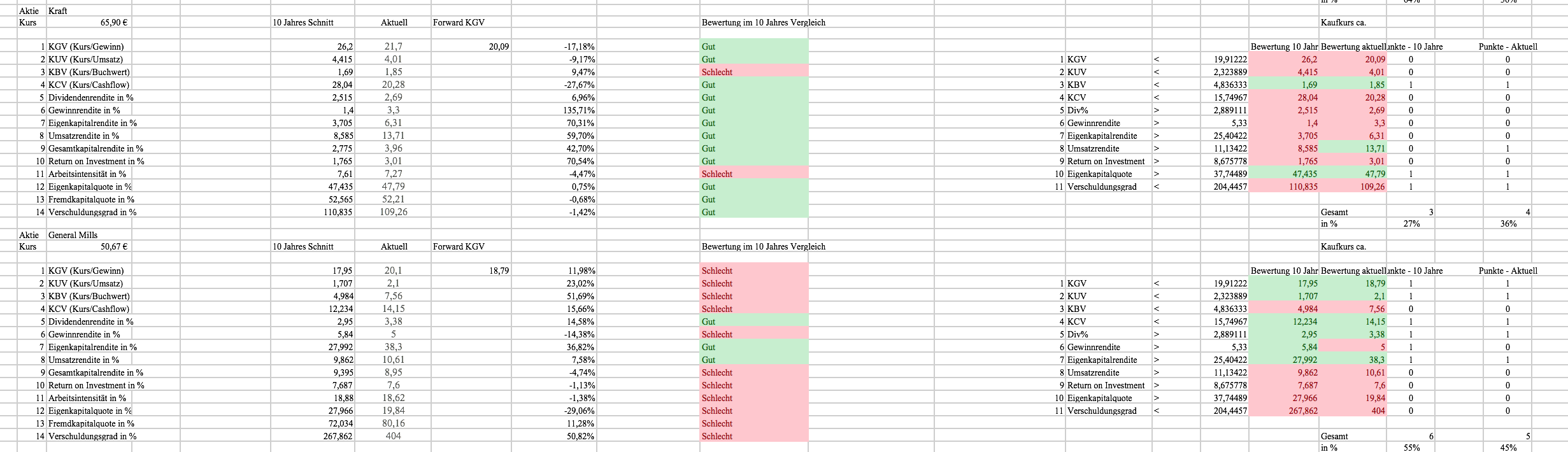Select "Punkte - Aktuell" header in Kraft section
This screenshot has width=1568, height=452.
[x=1507, y=46]
